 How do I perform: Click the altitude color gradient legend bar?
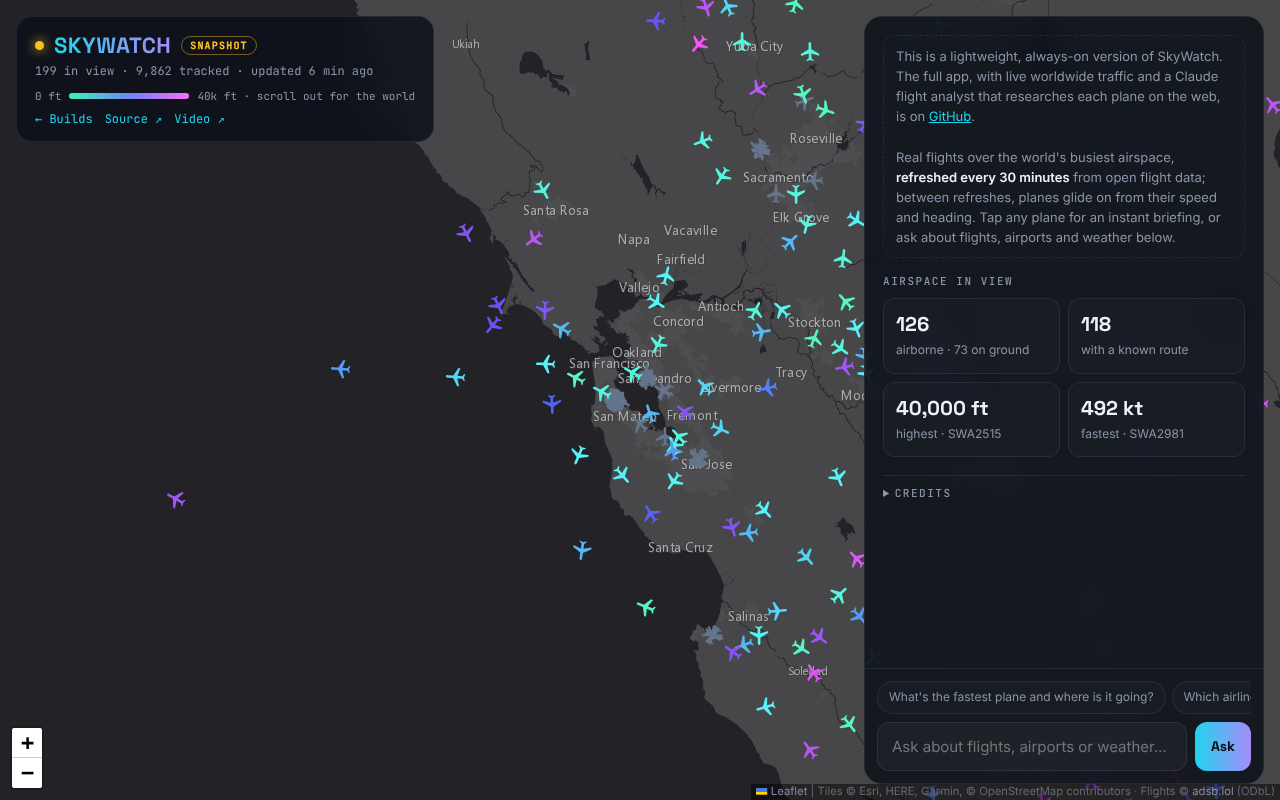(129, 96)
